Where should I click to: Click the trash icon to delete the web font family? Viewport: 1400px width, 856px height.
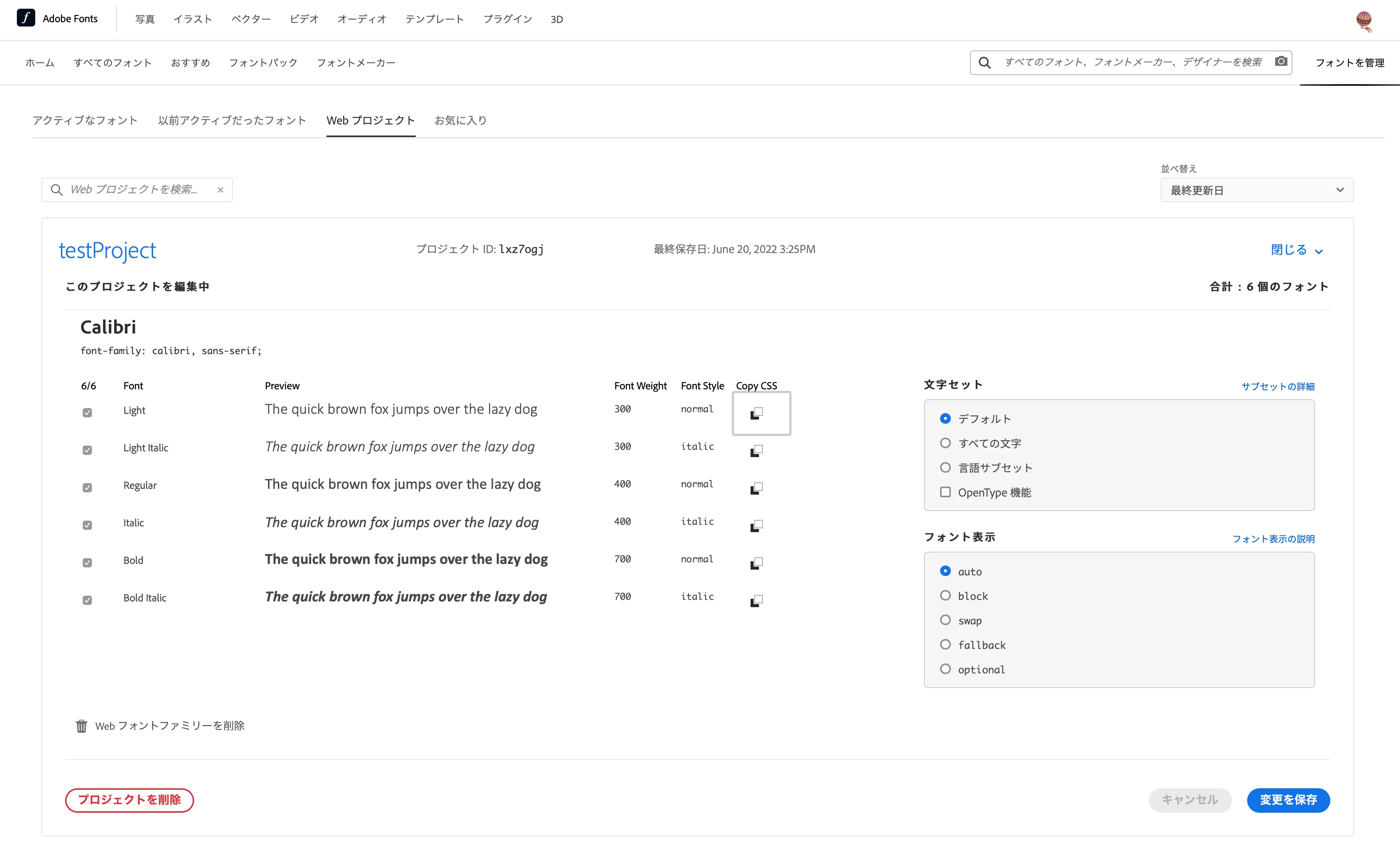tap(81, 726)
